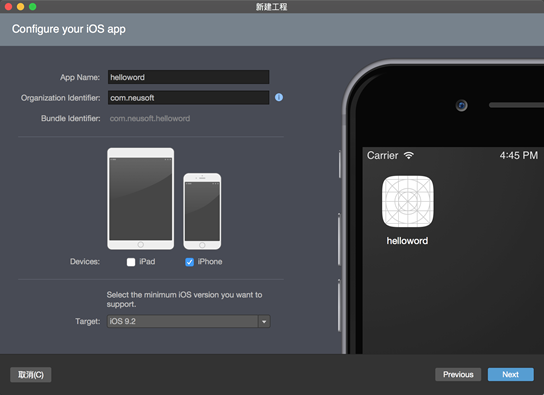The height and width of the screenshot is (395, 544).
Task: Click the Target: label
Action: (88, 321)
